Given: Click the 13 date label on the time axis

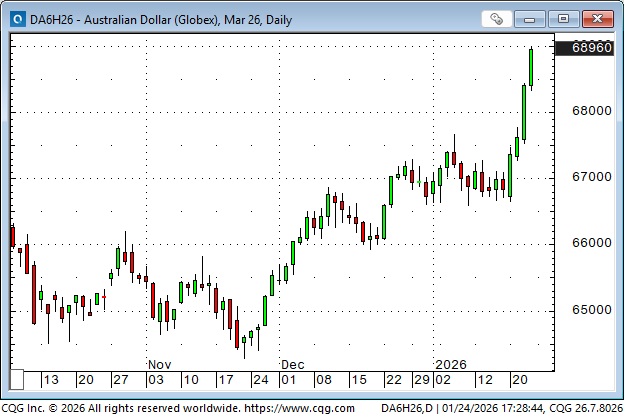Looking at the screenshot, I should coord(50,380).
